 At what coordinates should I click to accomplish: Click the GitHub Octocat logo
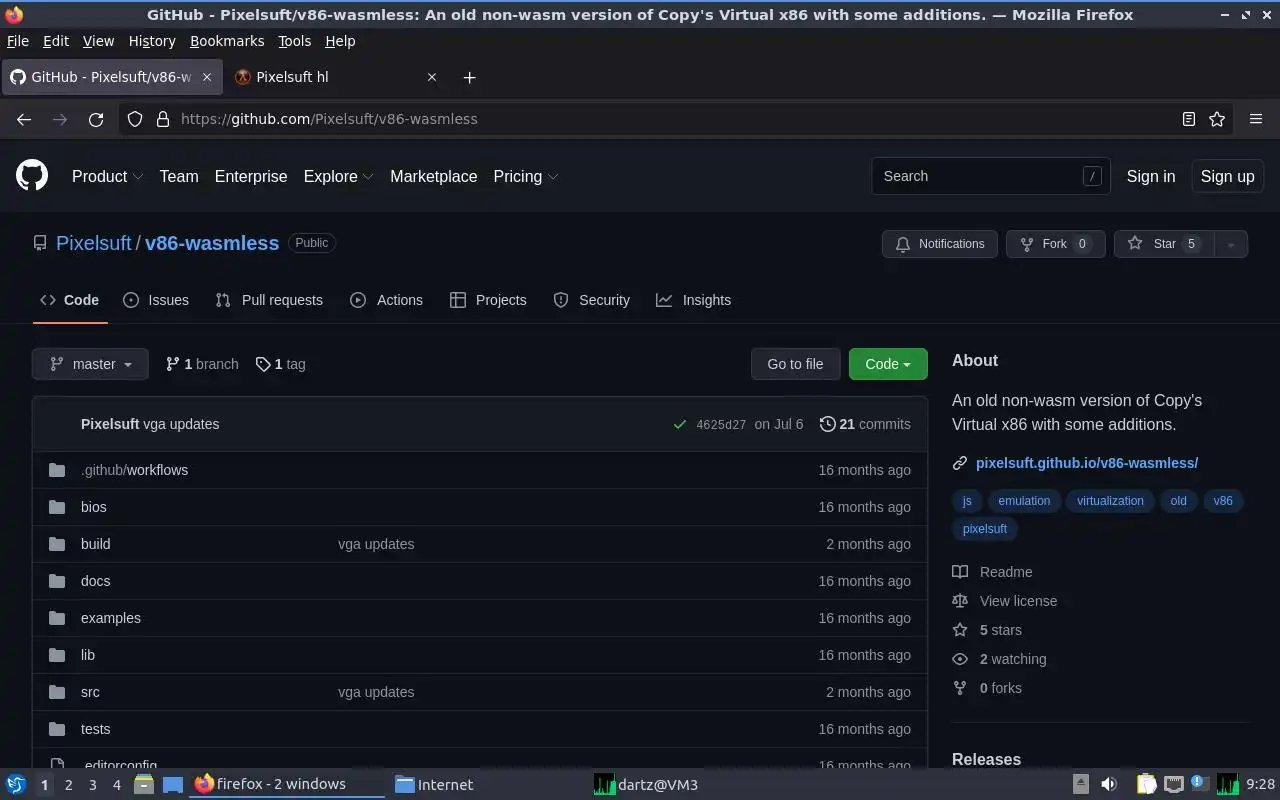pos(32,176)
